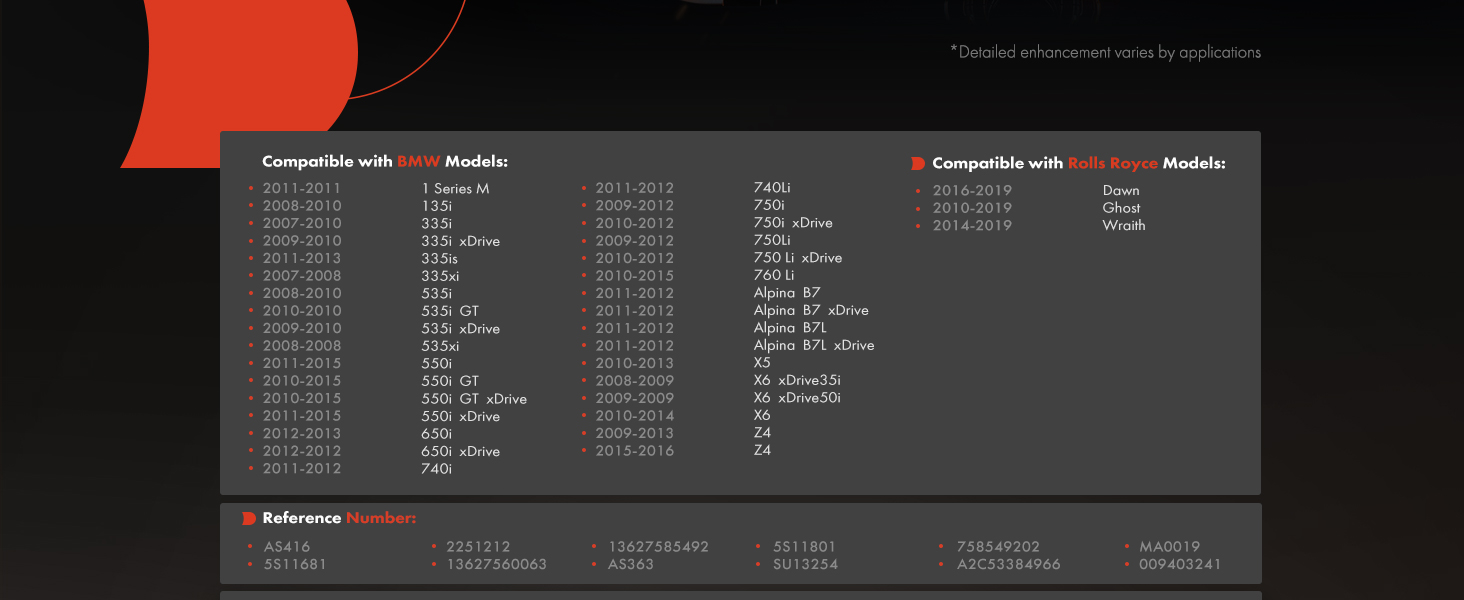This screenshot has height=600, width=1464.
Task: Pick the "2014-2019" year range for Wraith
Action: click(x=972, y=225)
